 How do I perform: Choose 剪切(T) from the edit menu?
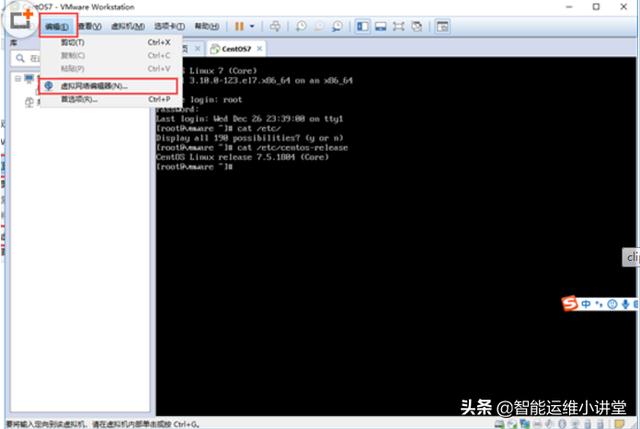point(110,42)
